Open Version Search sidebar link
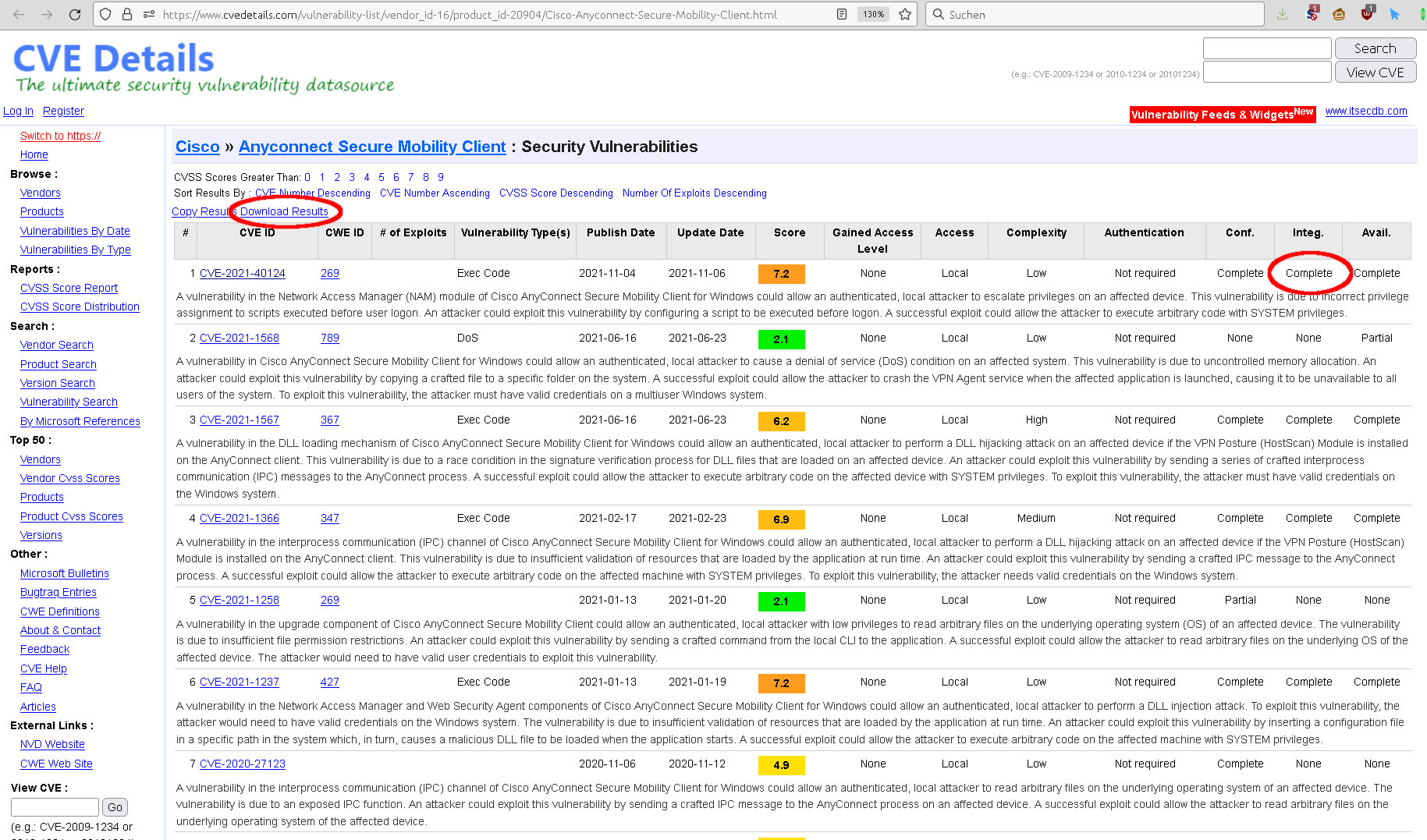The width and height of the screenshot is (1427, 840). click(x=57, y=383)
